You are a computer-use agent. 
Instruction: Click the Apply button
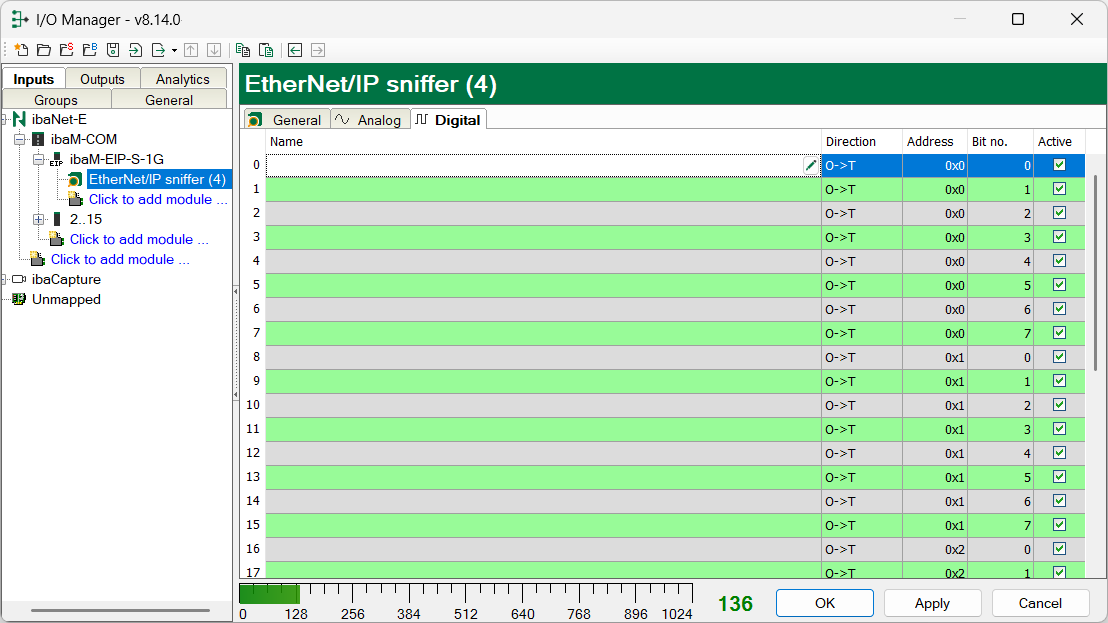(933, 603)
